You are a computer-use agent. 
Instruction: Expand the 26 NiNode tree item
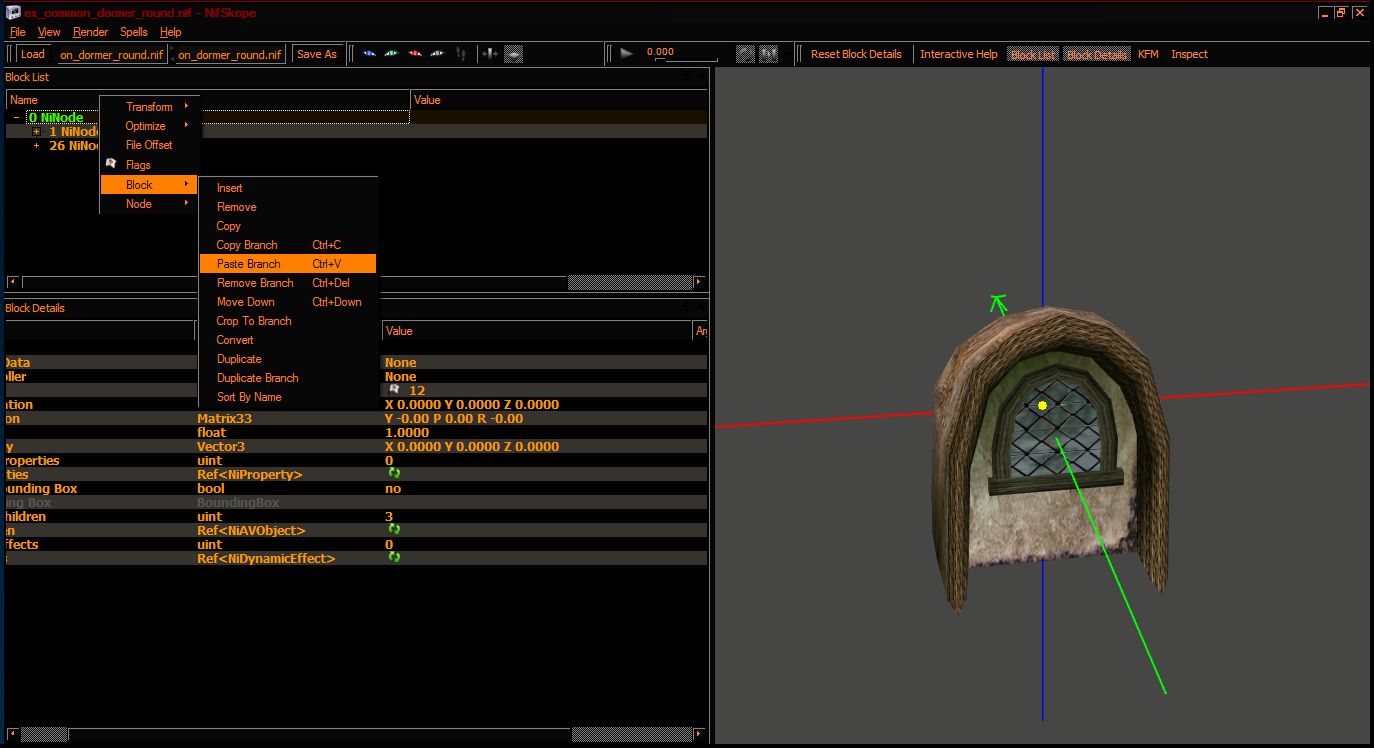[37, 145]
